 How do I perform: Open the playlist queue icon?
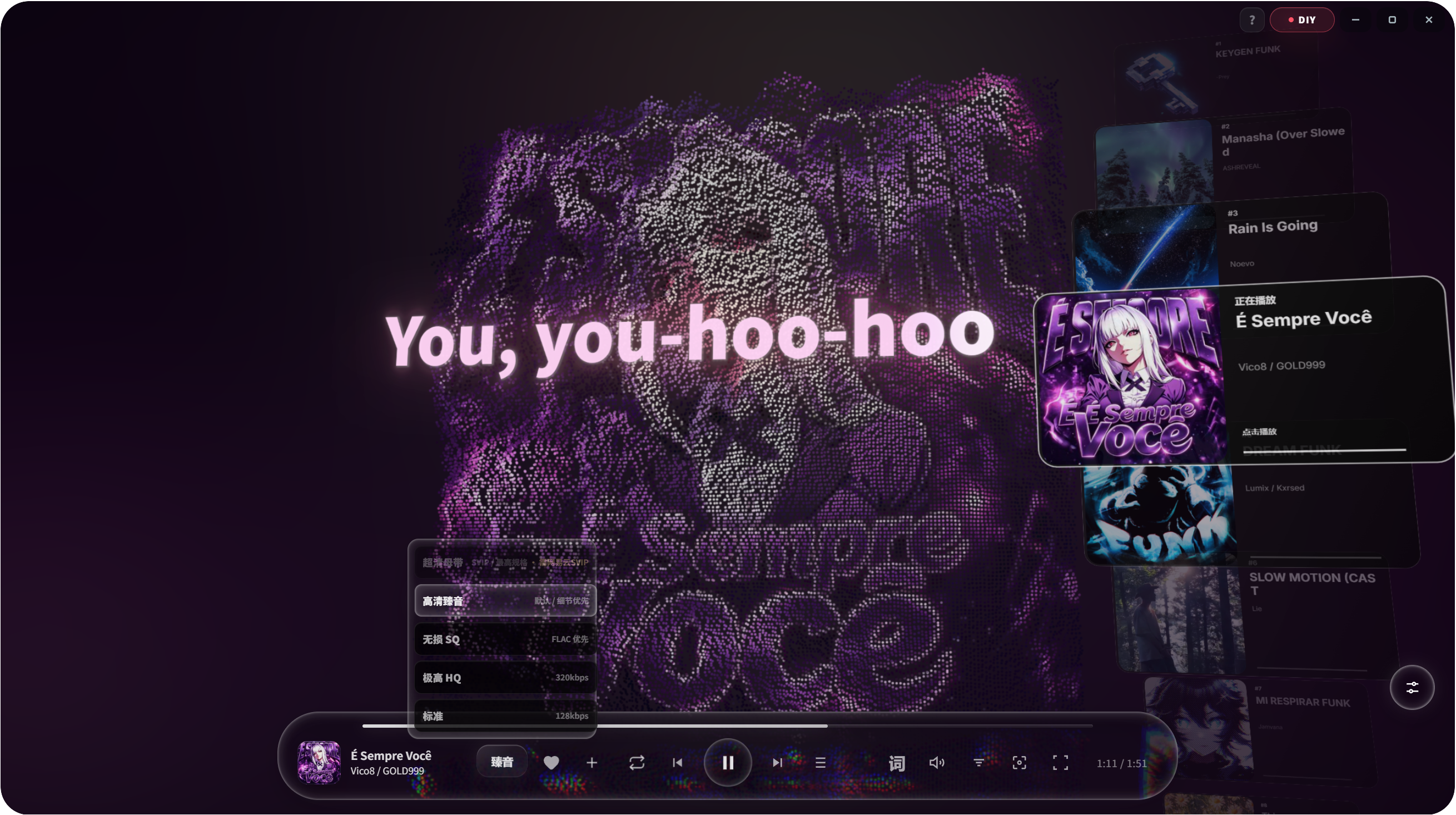coord(820,762)
